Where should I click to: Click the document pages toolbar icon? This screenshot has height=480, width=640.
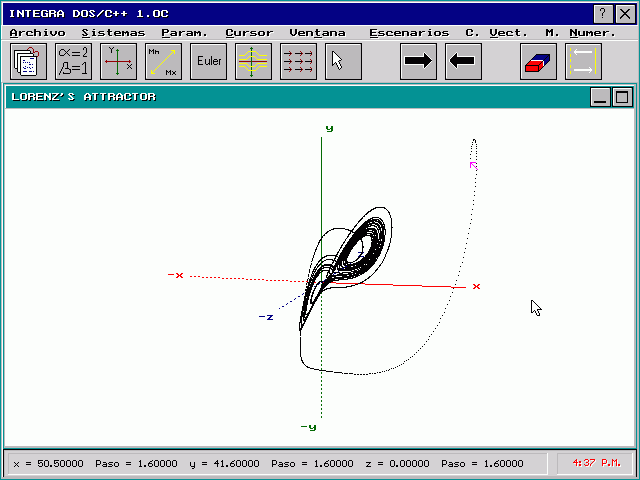click(x=28, y=61)
